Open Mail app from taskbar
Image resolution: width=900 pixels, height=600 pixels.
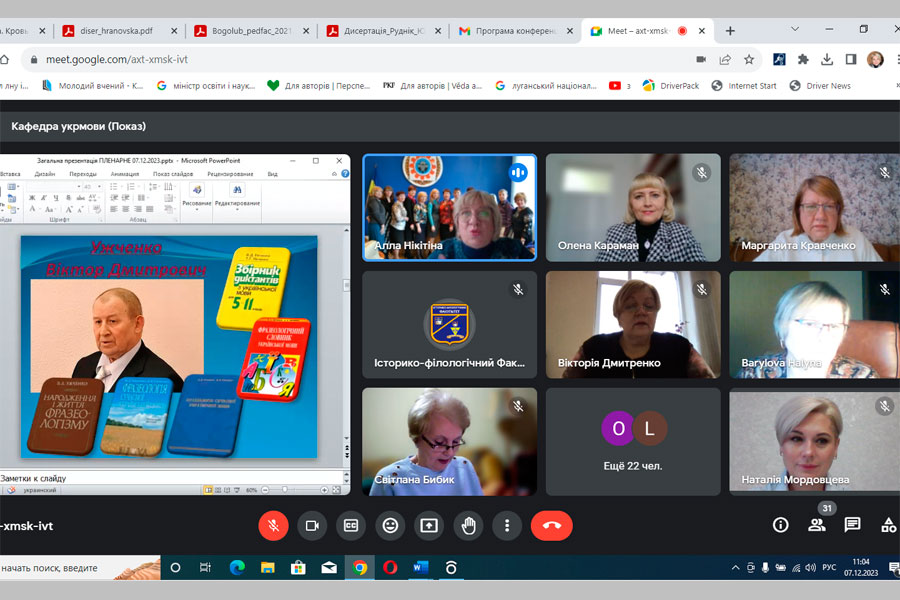[329, 567]
